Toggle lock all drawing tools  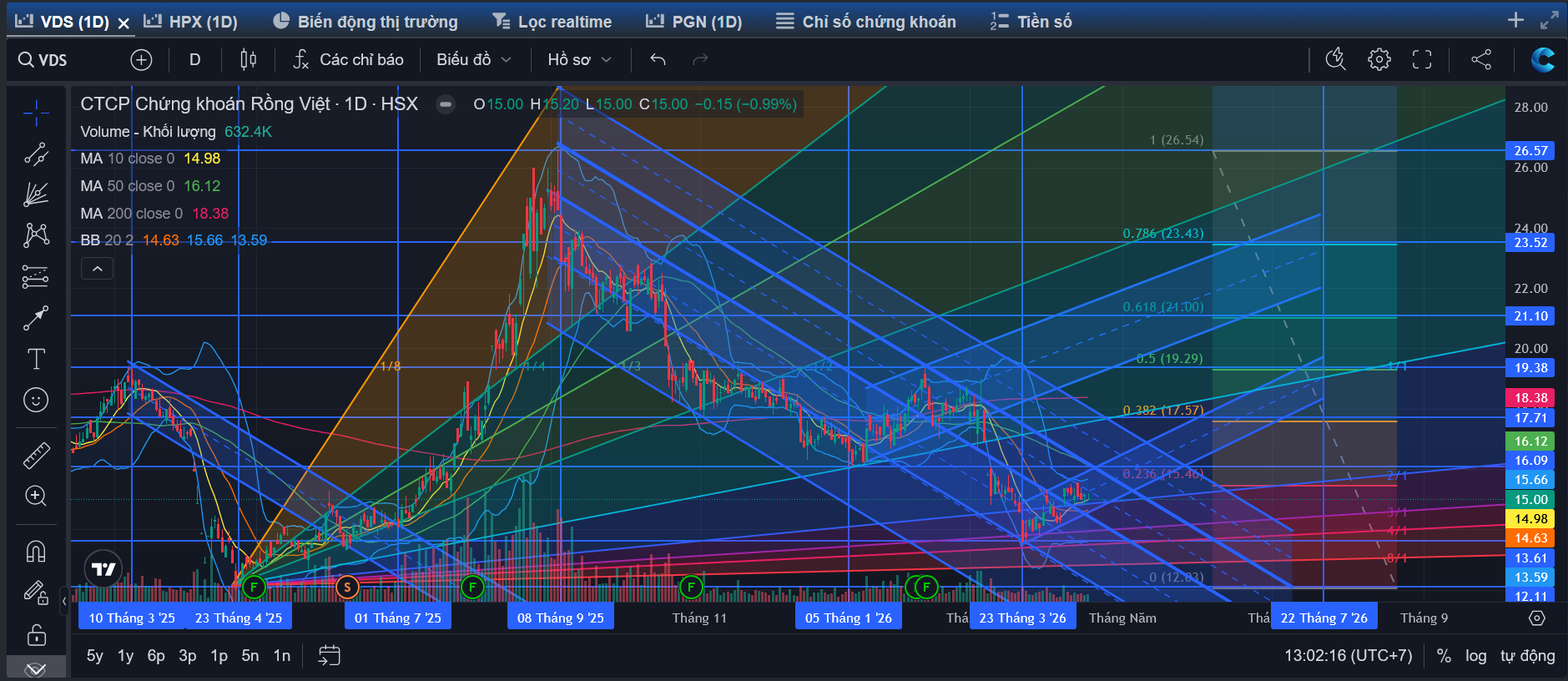36,634
